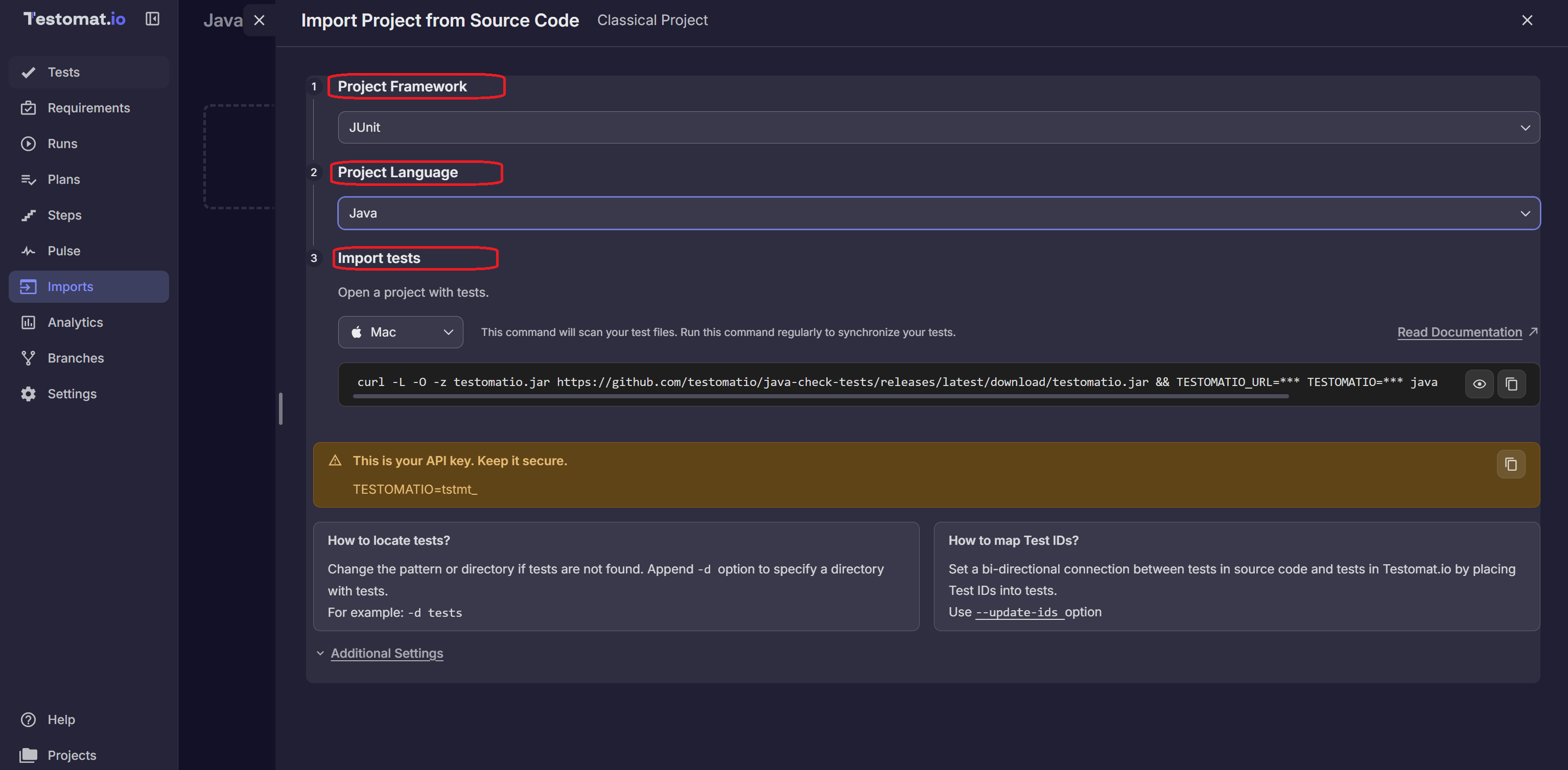Expand Additional Settings
Screen dimensions: 1568x770
click(x=387, y=653)
